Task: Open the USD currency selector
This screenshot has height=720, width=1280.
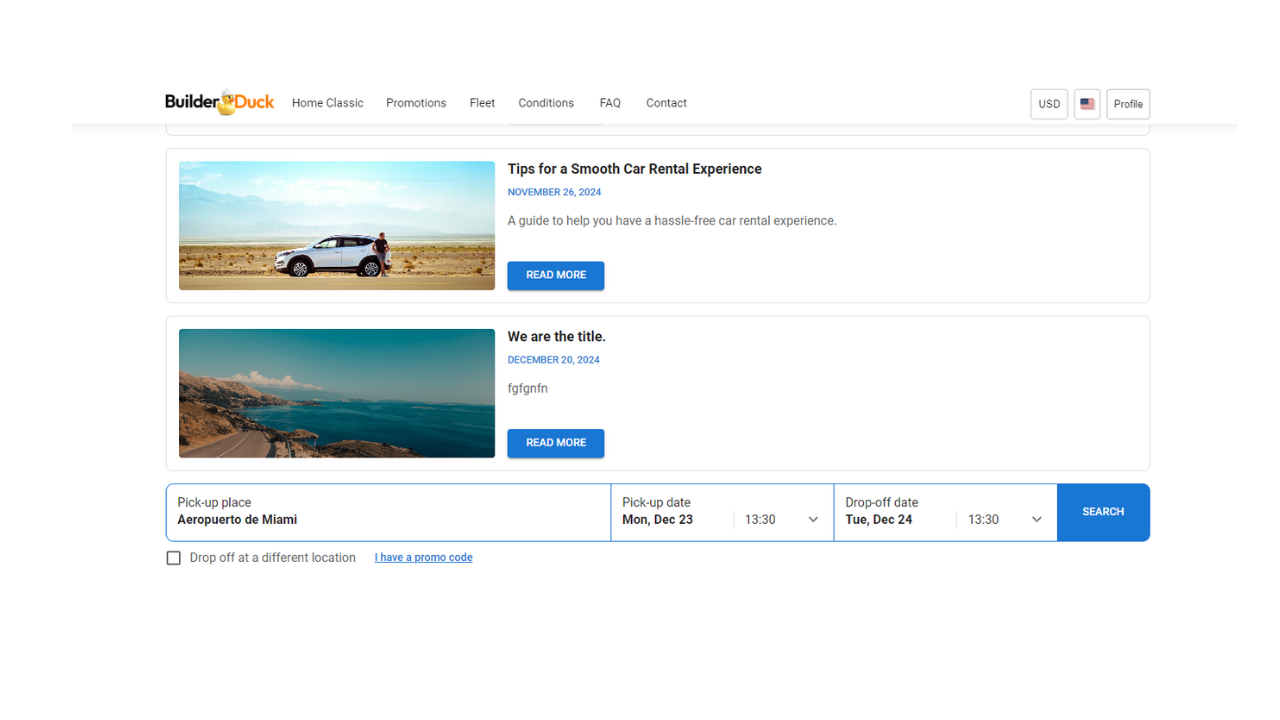Action: (x=1049, y=104)
